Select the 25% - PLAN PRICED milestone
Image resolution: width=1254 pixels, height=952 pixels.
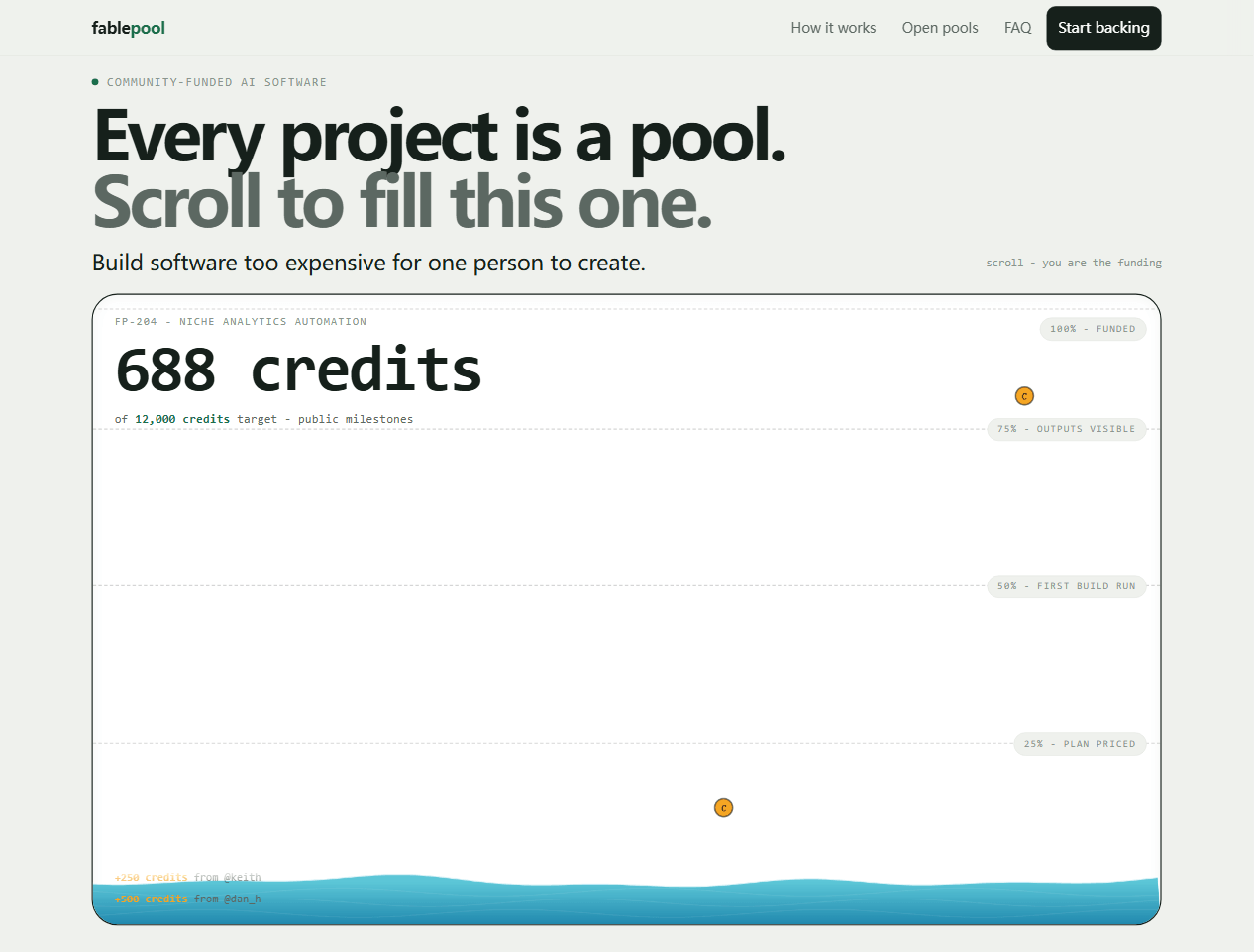pos(1080,744)
